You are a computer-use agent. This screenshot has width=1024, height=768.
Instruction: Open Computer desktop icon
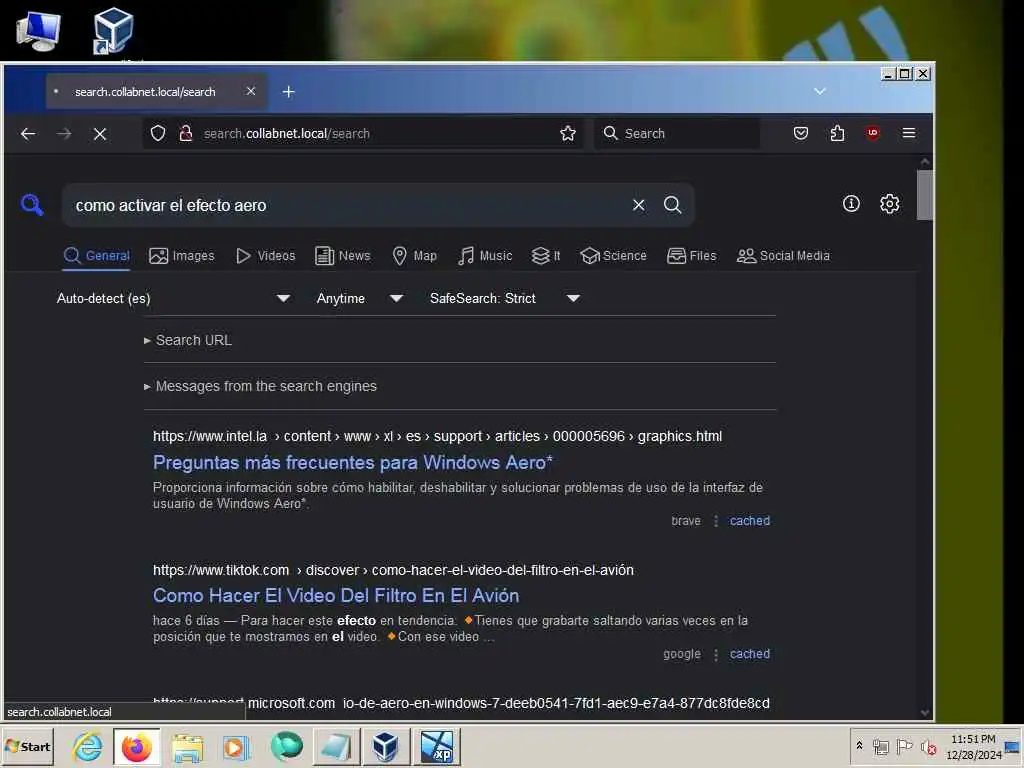pyautogui.click(x=39, y=30)
